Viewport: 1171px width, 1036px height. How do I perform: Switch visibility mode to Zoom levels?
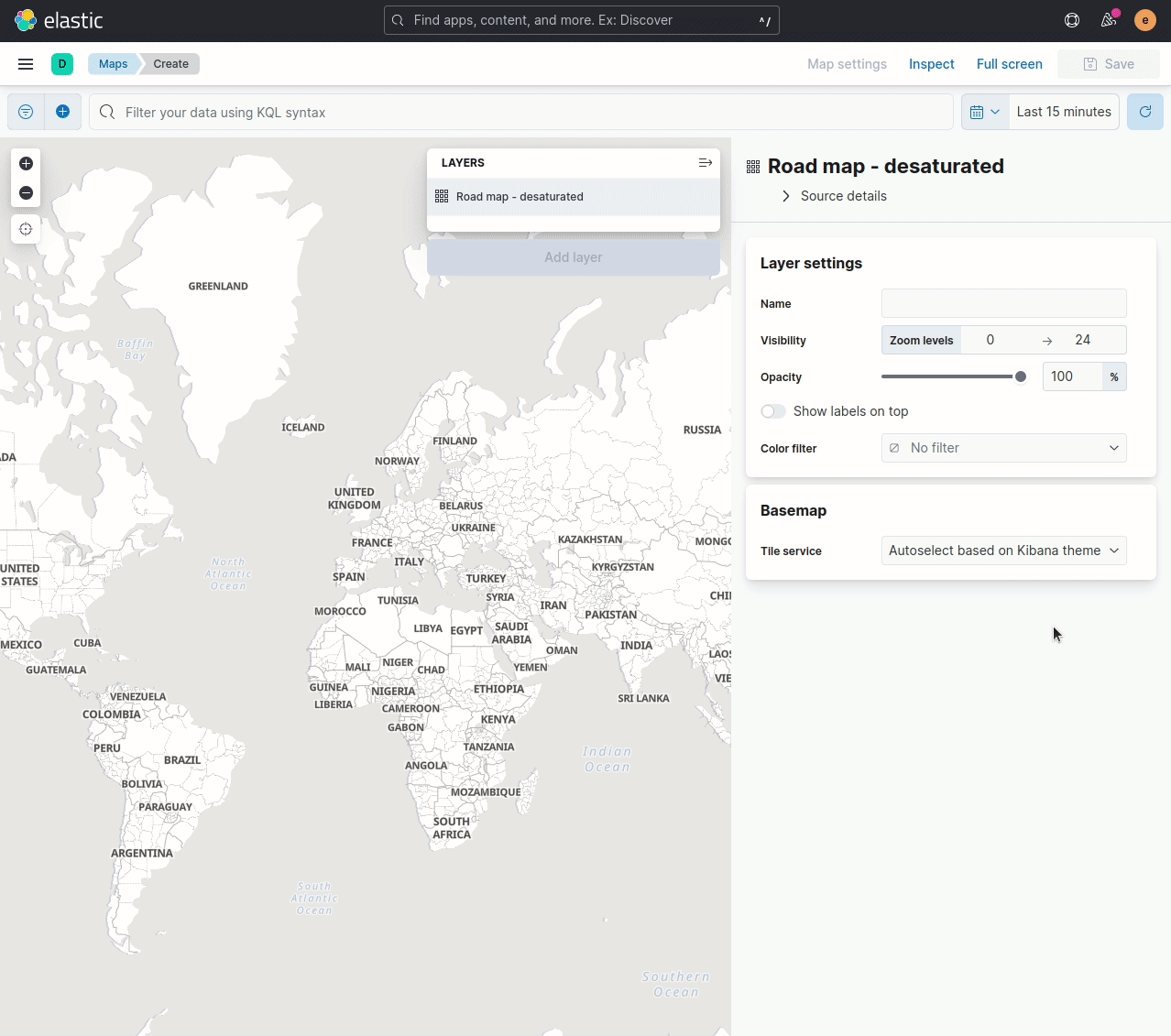coord(921,340)
